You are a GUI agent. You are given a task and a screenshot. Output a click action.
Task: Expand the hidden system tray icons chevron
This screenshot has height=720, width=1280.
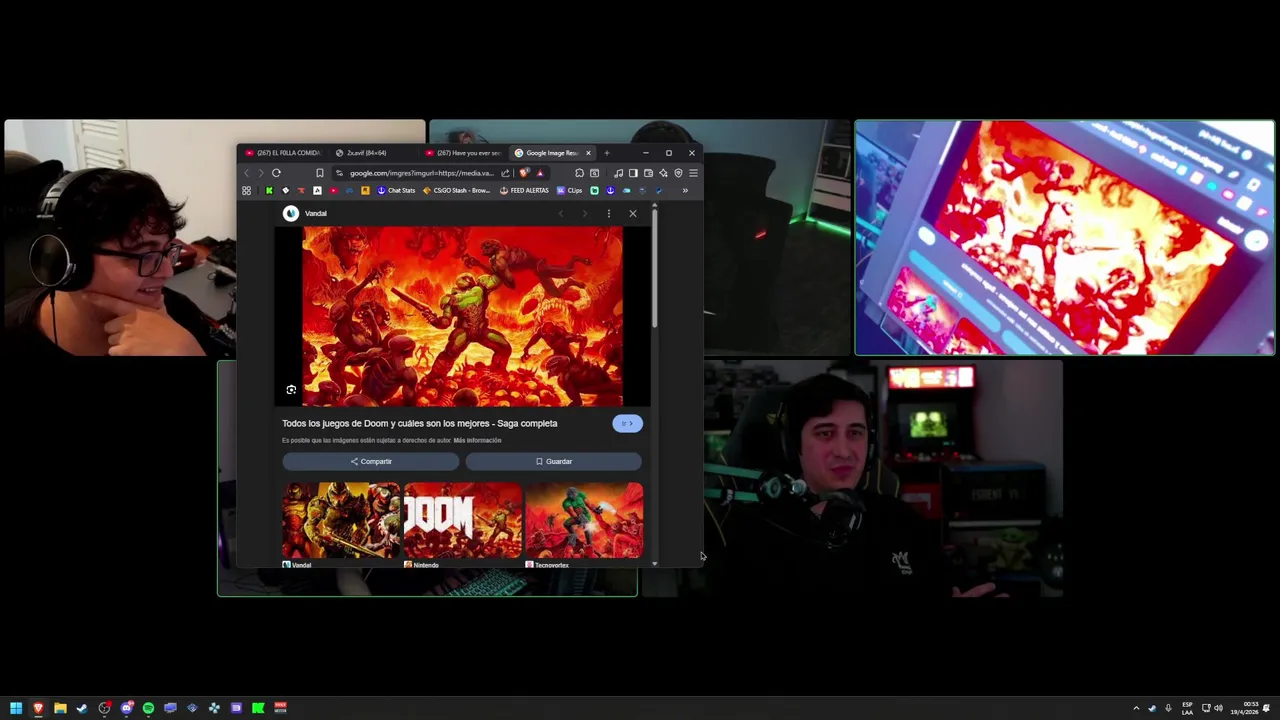[x=1136, y=708]
